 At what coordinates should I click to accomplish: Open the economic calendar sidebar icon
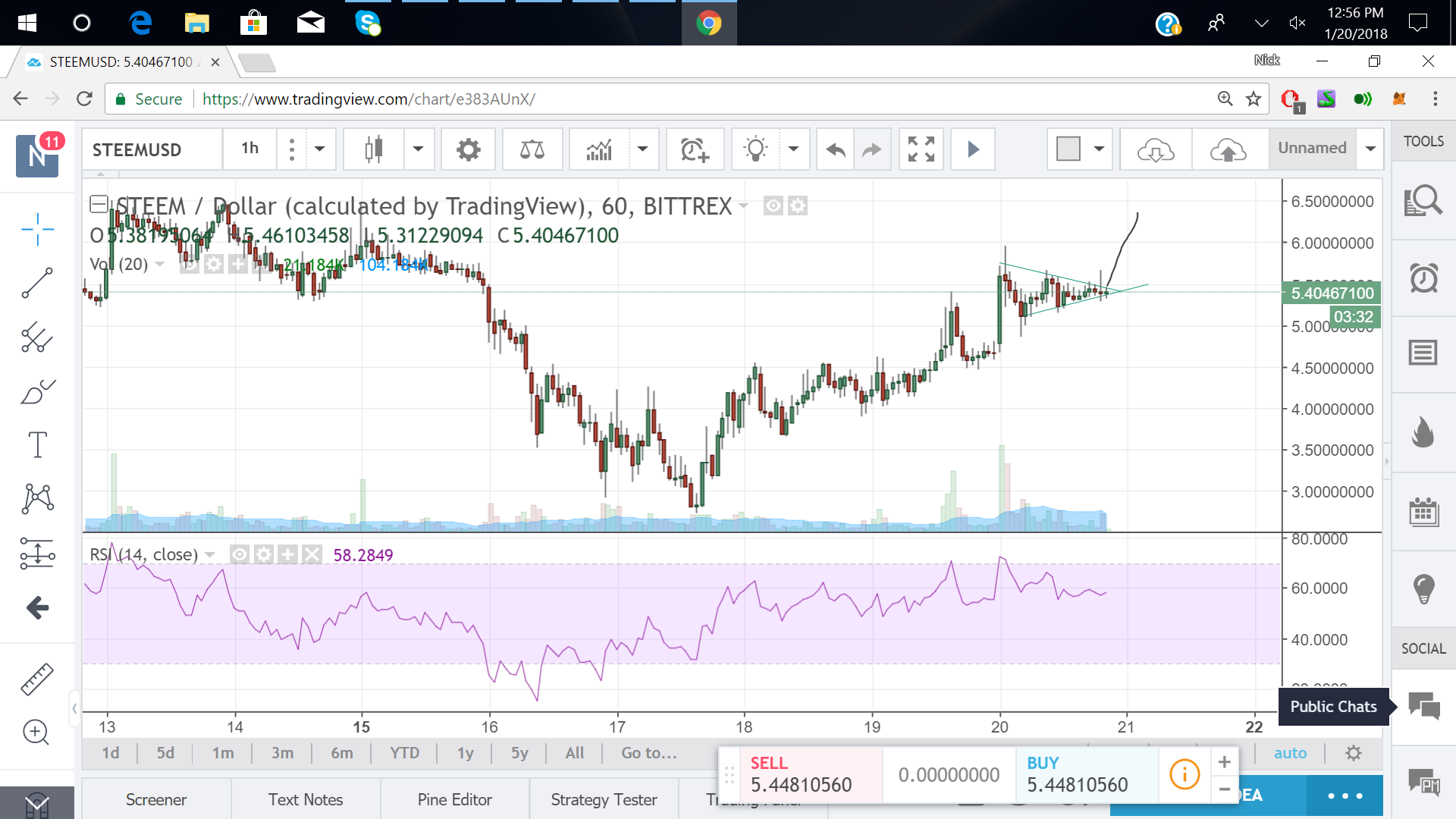pos(1423,513)
